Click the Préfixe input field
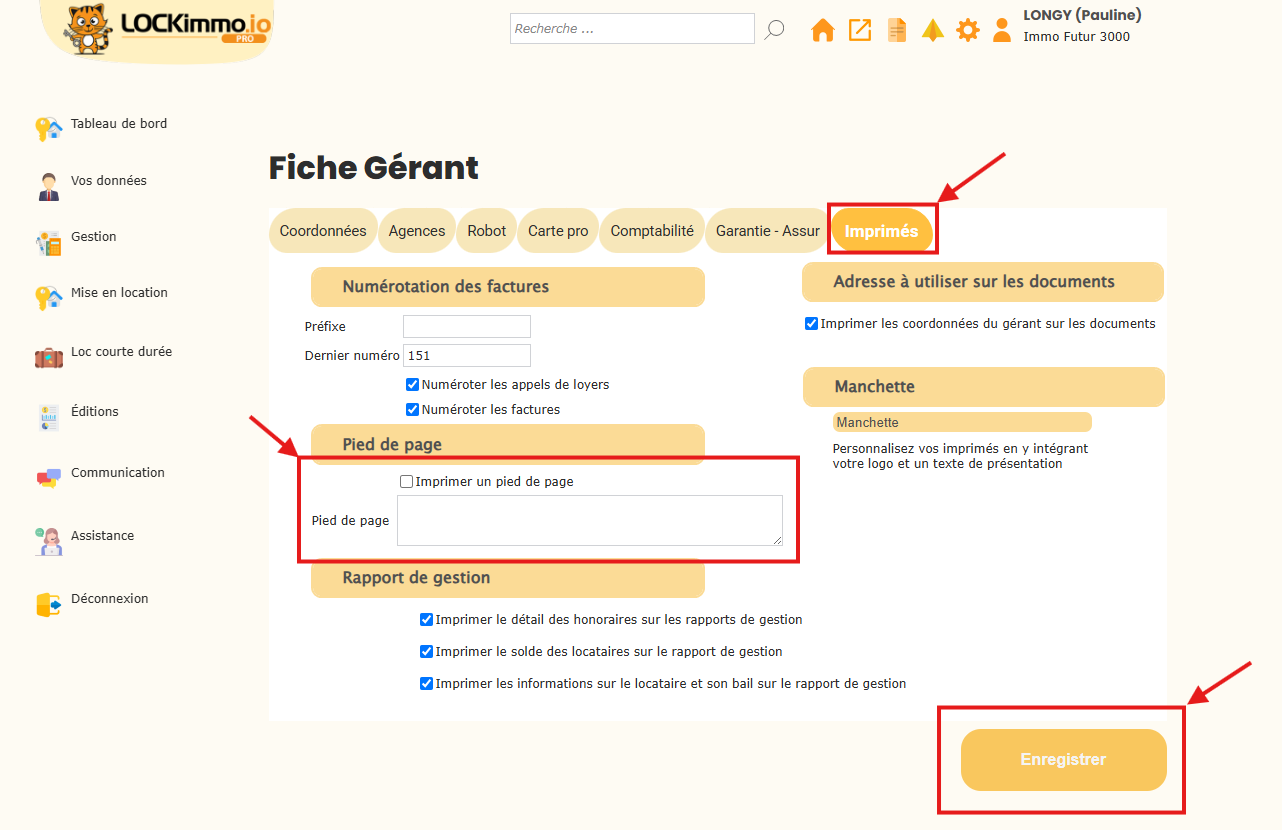This screenshot has width=1282, height=830. tap(467, 326)
